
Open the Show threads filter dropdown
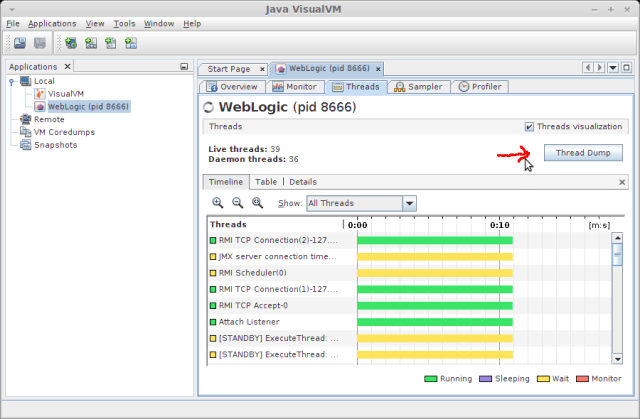408,203
